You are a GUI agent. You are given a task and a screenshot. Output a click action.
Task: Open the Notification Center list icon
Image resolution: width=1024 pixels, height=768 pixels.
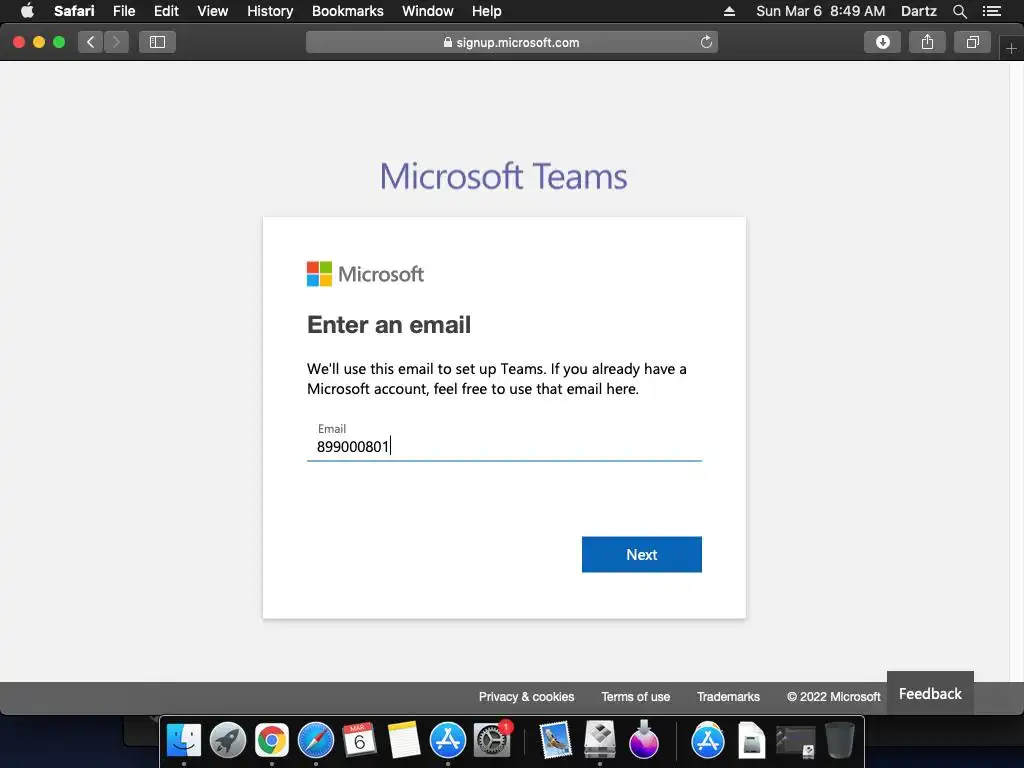coord(991,11)
